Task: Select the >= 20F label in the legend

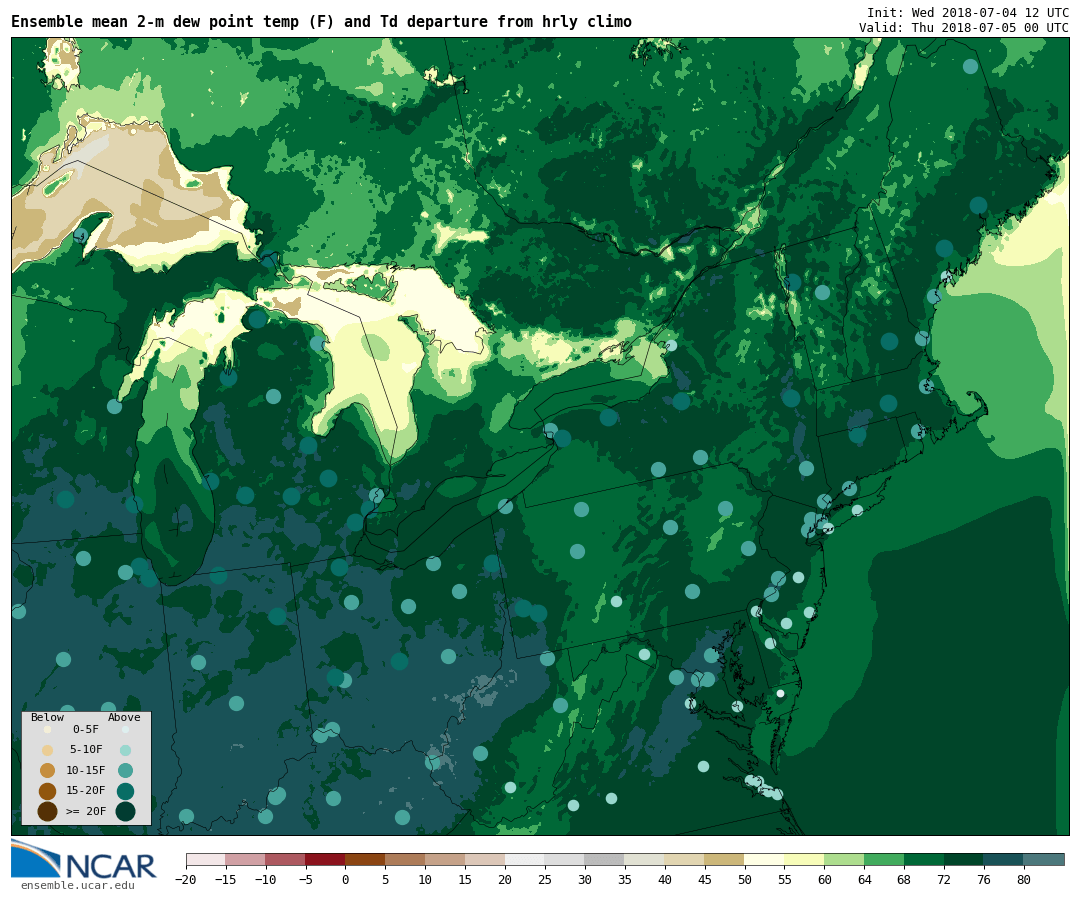Action: click(x=86, y=811)
